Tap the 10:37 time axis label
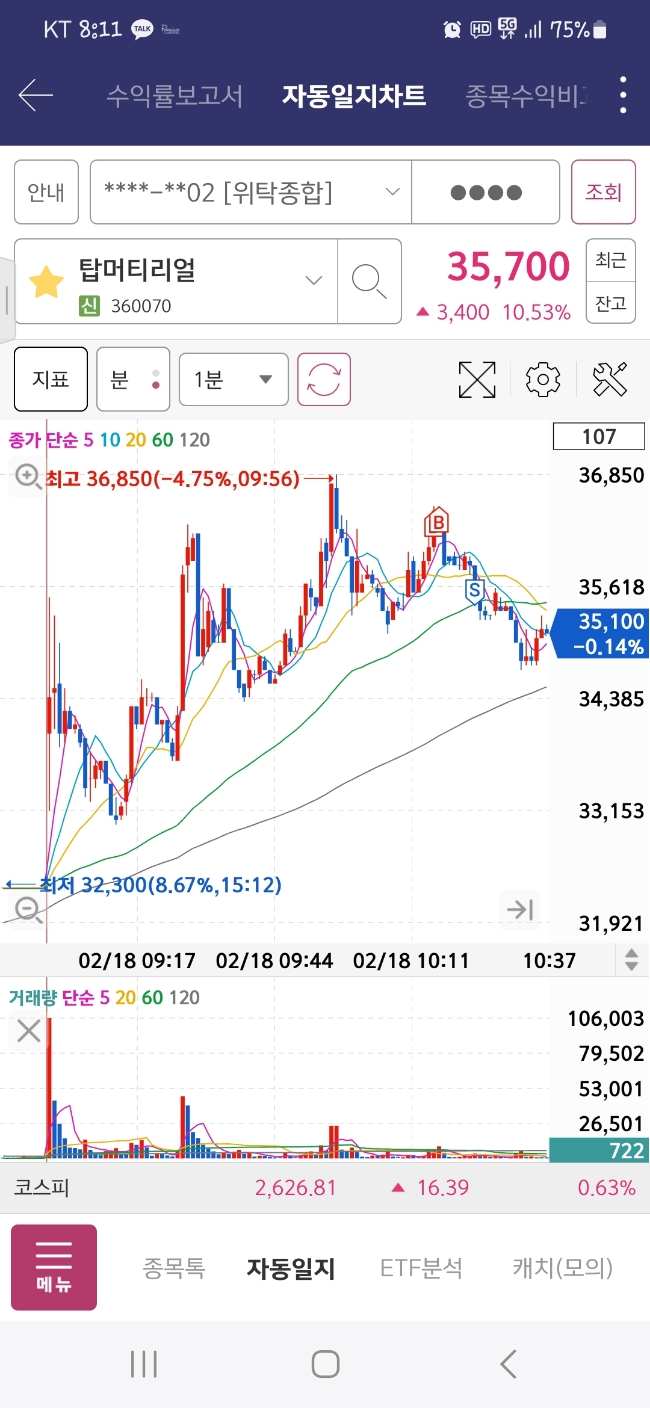This screenshot has height=1408, width=650. 550,960
